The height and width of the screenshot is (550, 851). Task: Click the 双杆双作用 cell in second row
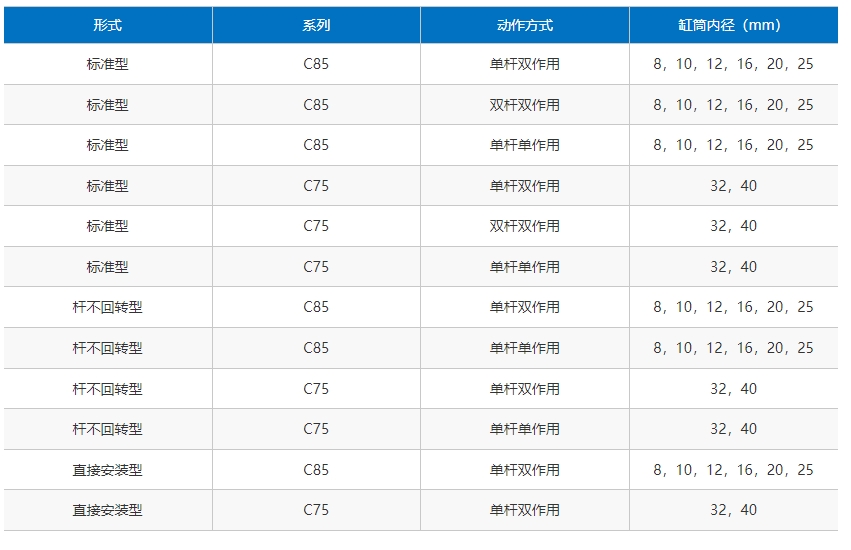point(525,105)
